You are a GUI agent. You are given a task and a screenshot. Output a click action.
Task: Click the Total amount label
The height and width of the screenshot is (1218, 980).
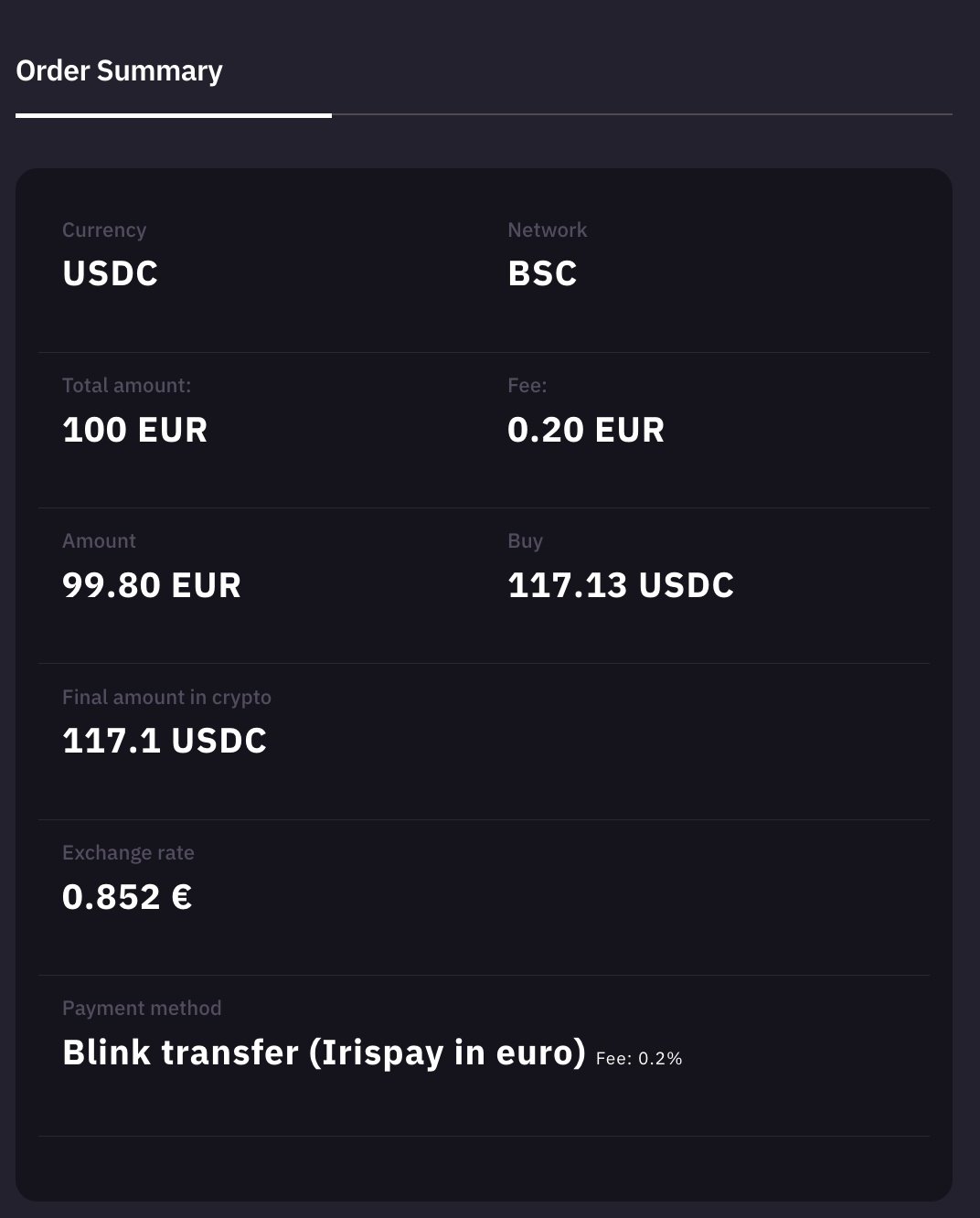126,386
